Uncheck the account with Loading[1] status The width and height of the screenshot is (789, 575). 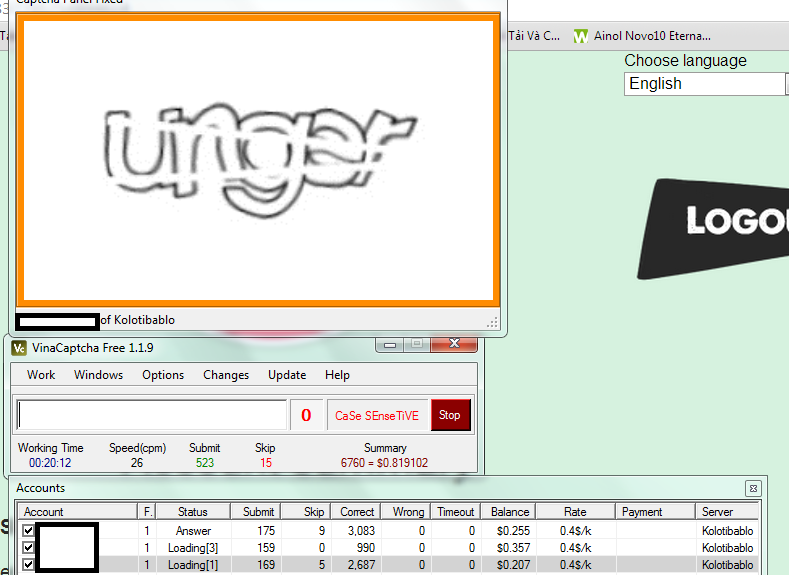tap(28, 564)
